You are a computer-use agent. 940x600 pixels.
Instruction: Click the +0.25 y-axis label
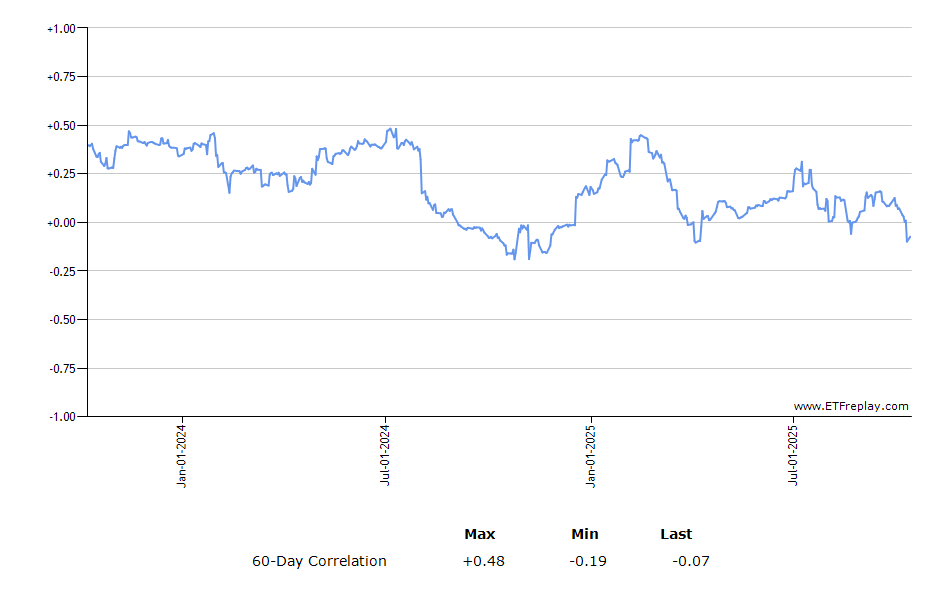point(61,174)
